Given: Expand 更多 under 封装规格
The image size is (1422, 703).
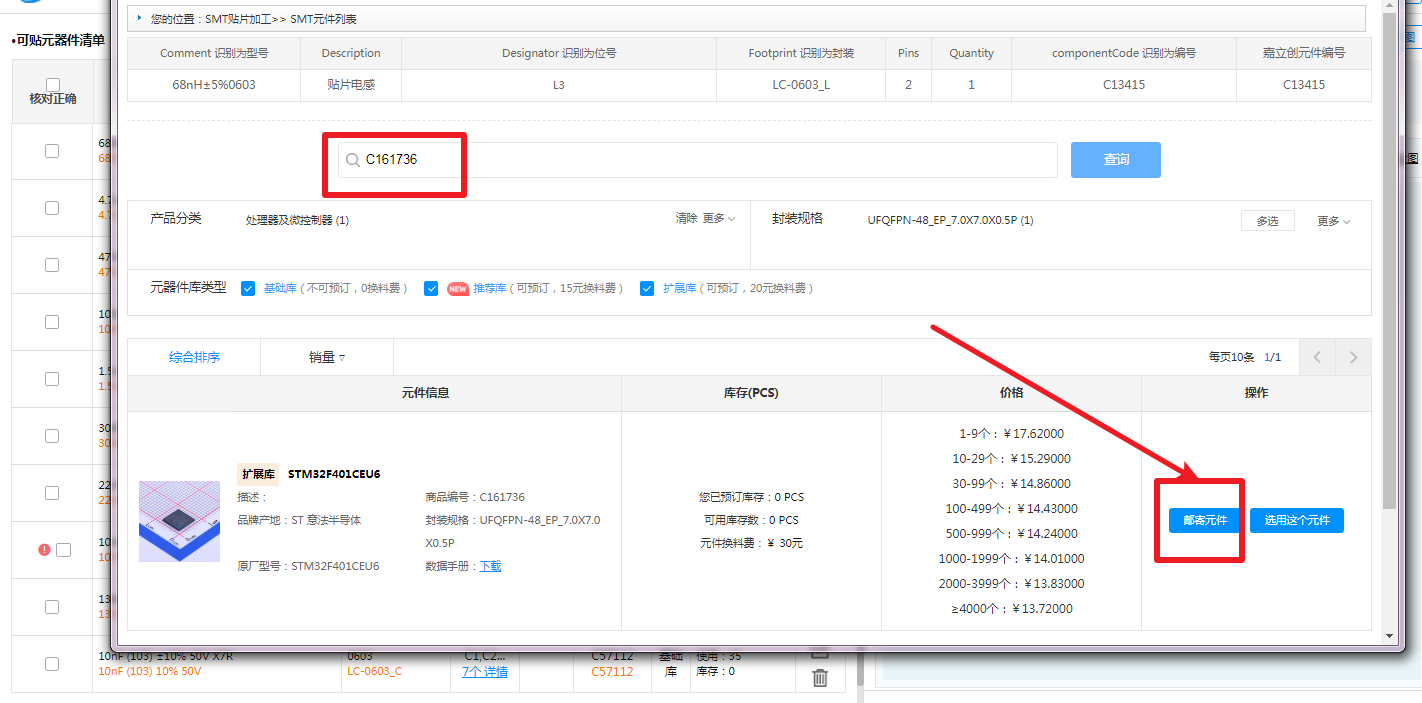Looking at the screenshot, I should click(x=1333, y=221).
